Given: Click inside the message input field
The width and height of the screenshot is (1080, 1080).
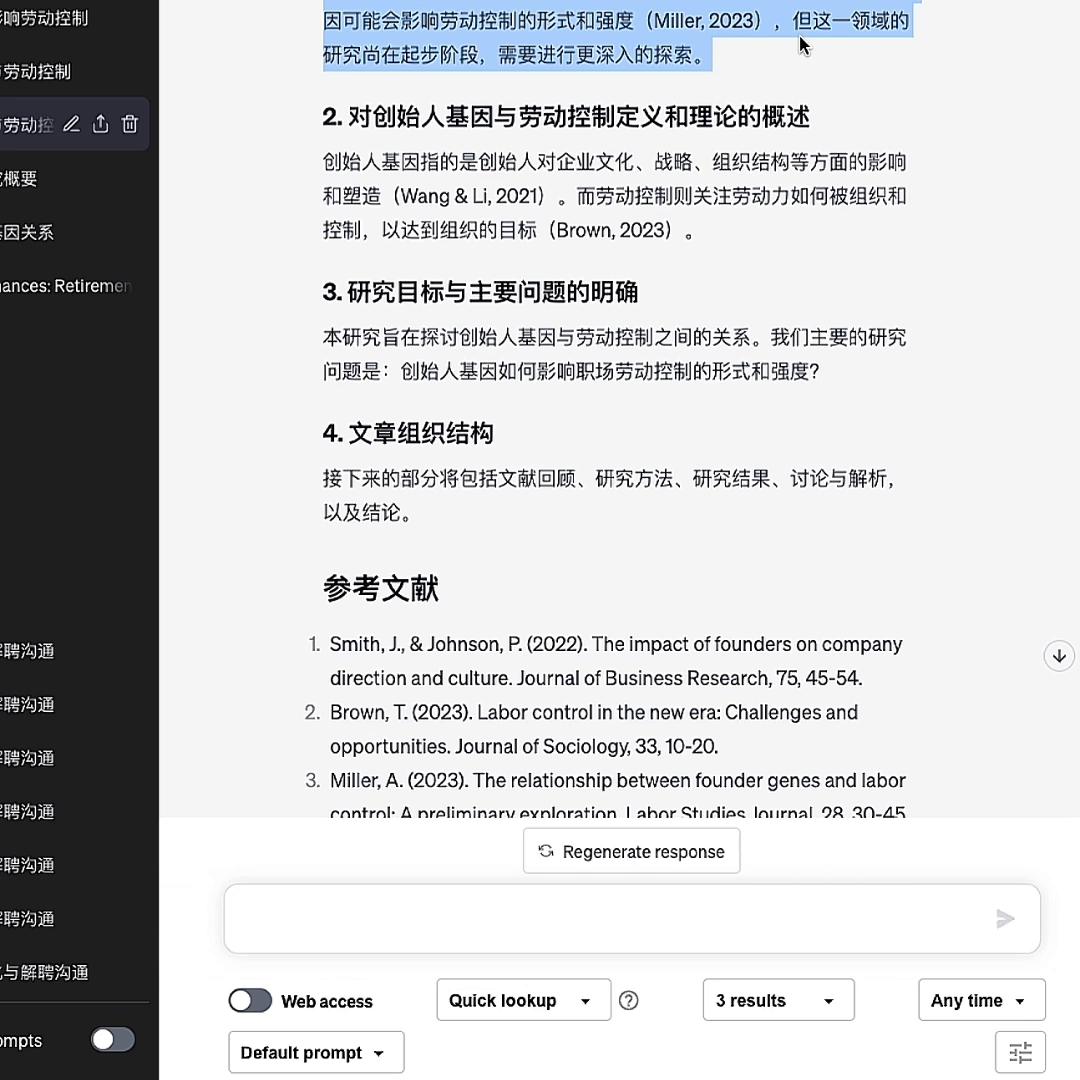Looking at the screenshot, I should (600, 918).
